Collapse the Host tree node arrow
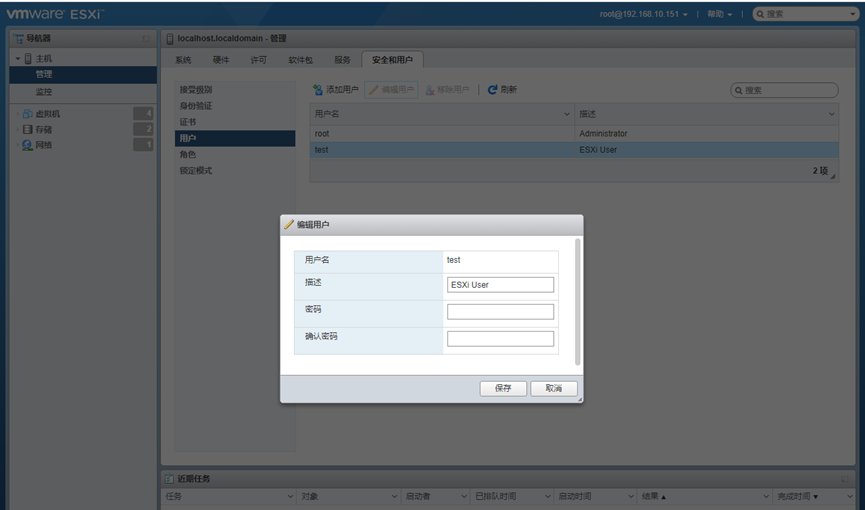 [18, 59]
